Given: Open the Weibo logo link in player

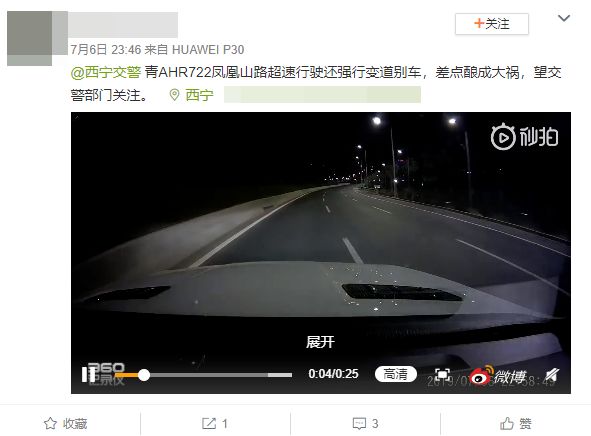Looking at the screenshot, I should tap(497, 375).
